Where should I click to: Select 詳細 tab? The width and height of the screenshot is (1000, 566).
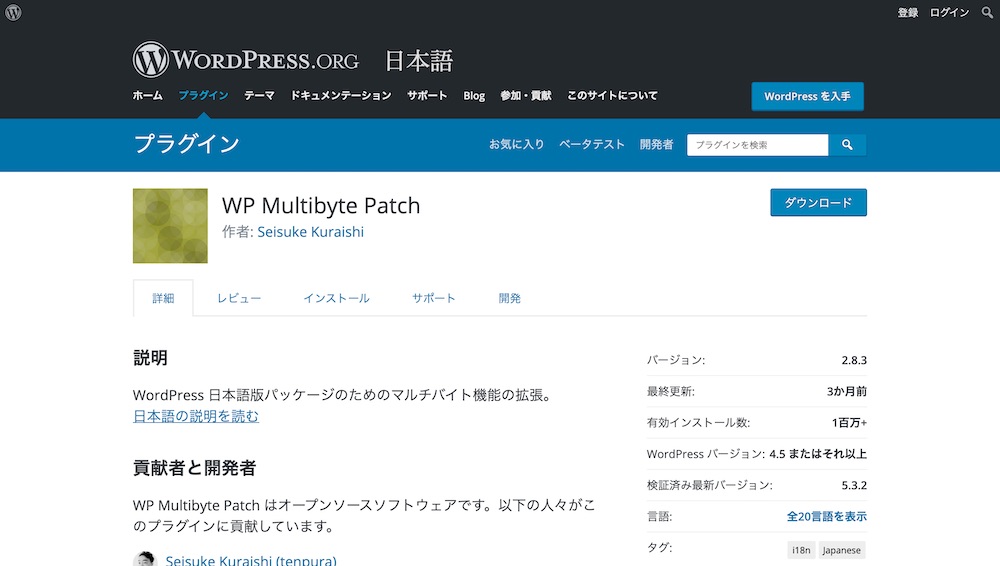click(x=163, y=298)
